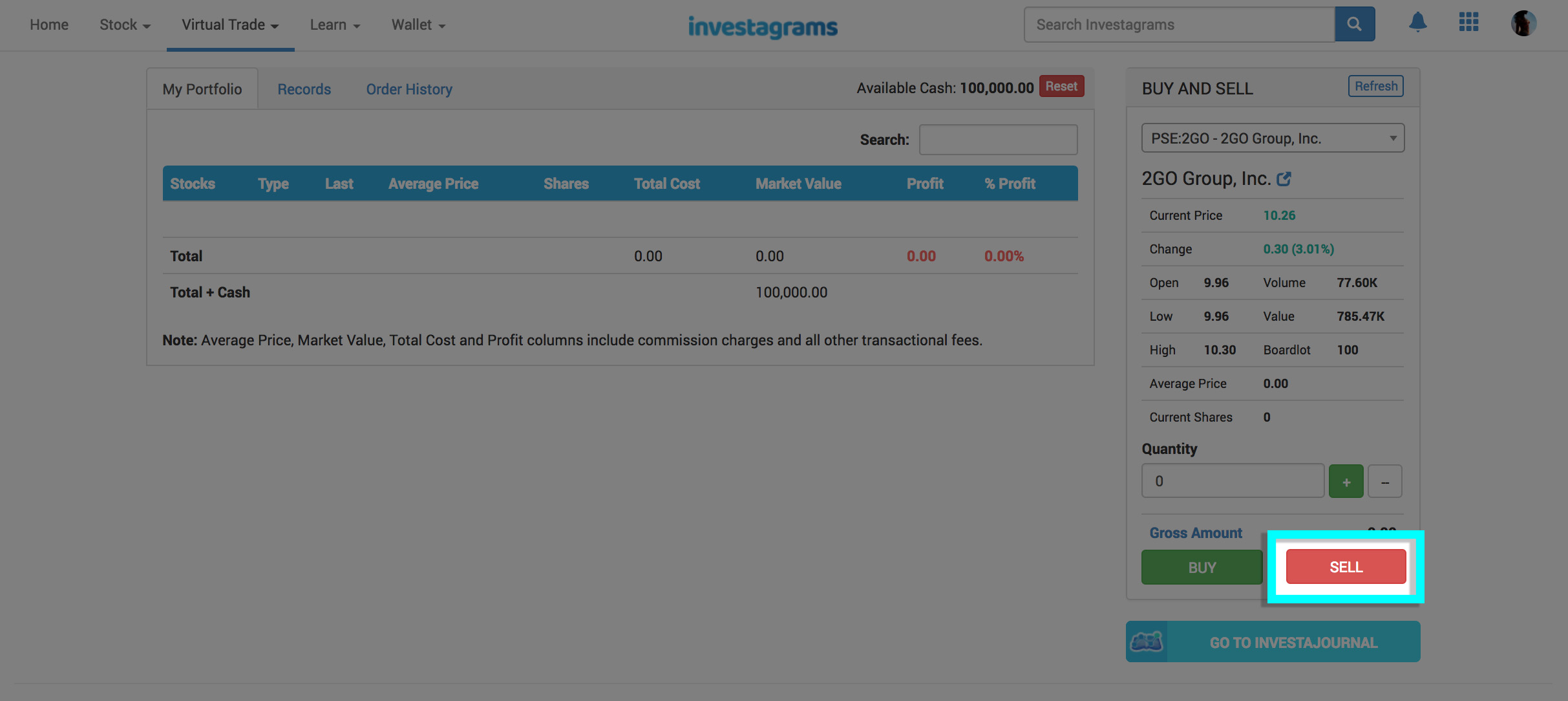Sort by the Stocks column header
Image resolution: width=1568 pixels, height=701 pixels.
point(193,184)
